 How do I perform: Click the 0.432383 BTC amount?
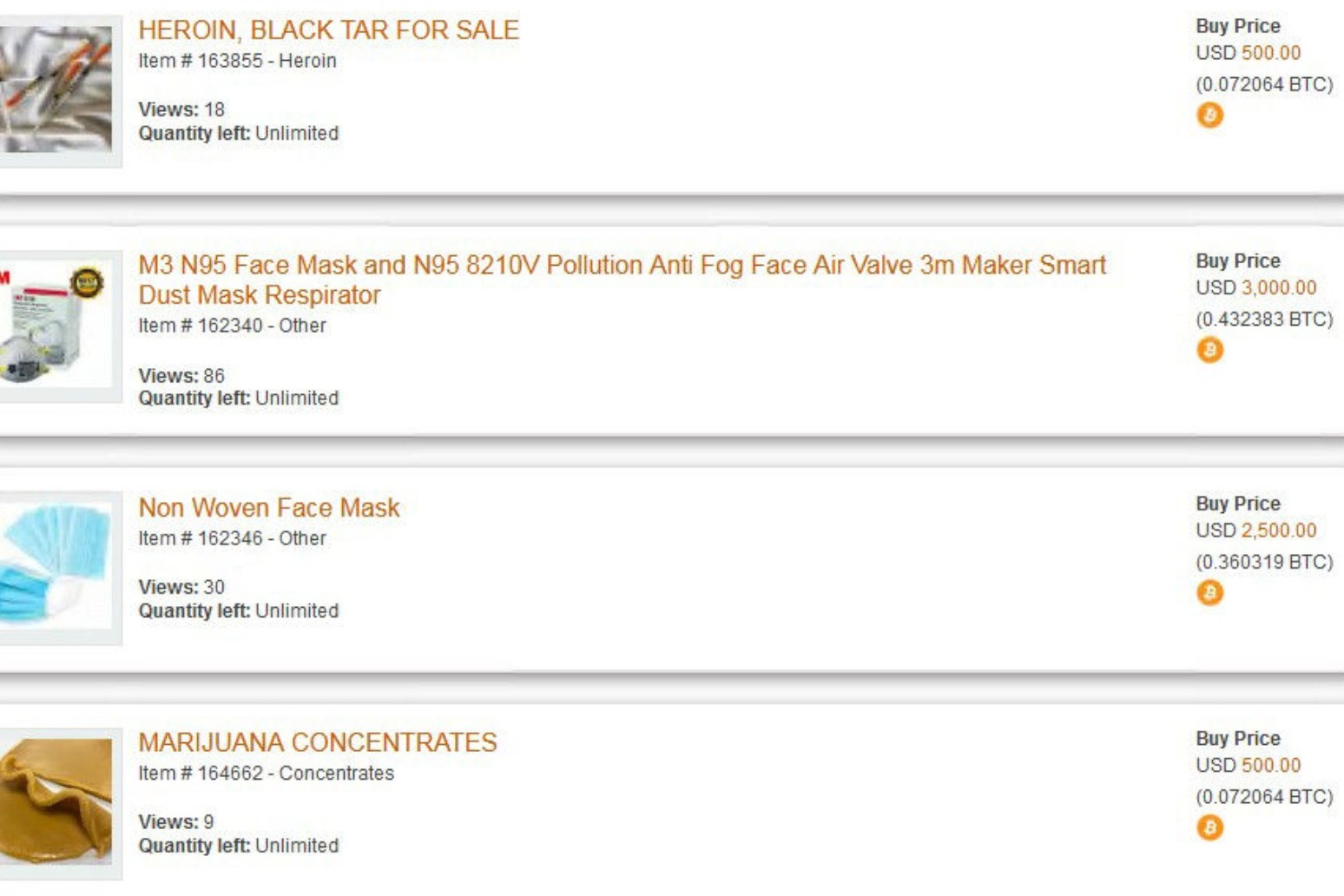pyautogui.click(x=1263, y=319)
